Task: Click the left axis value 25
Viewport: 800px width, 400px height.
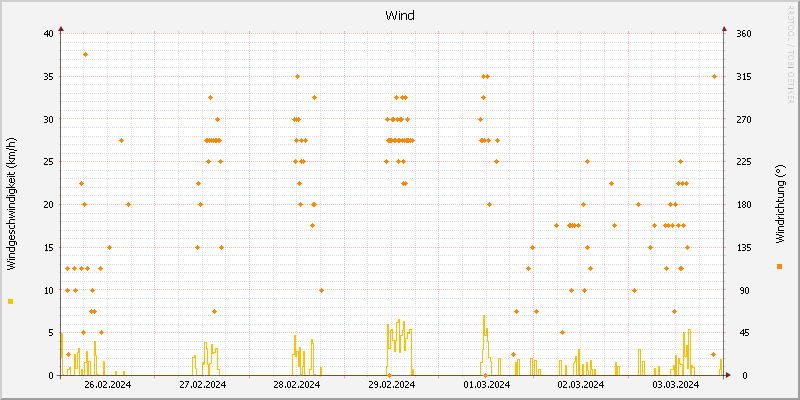Action: point(48,162)
